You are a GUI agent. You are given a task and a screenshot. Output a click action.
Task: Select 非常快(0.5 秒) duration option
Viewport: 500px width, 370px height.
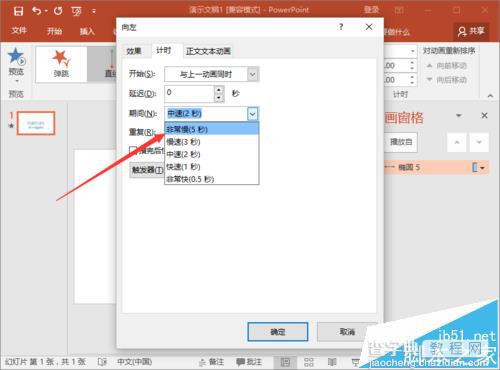point(211,179)
